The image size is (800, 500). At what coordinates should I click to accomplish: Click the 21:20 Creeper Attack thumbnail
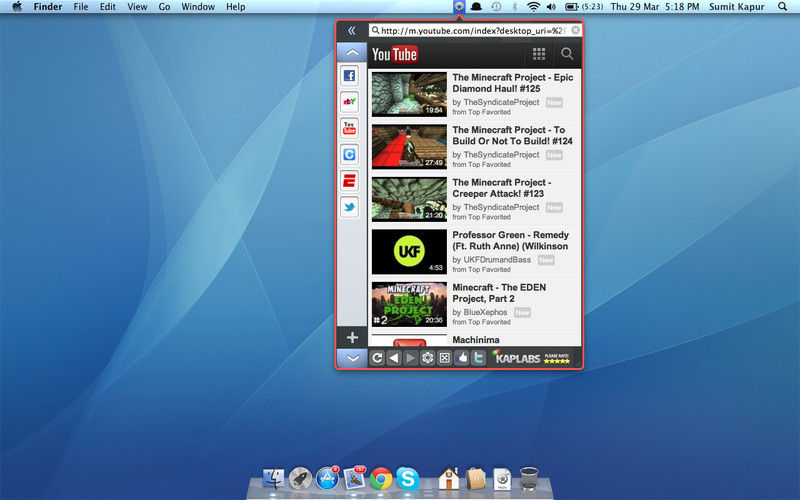[409, 199]
